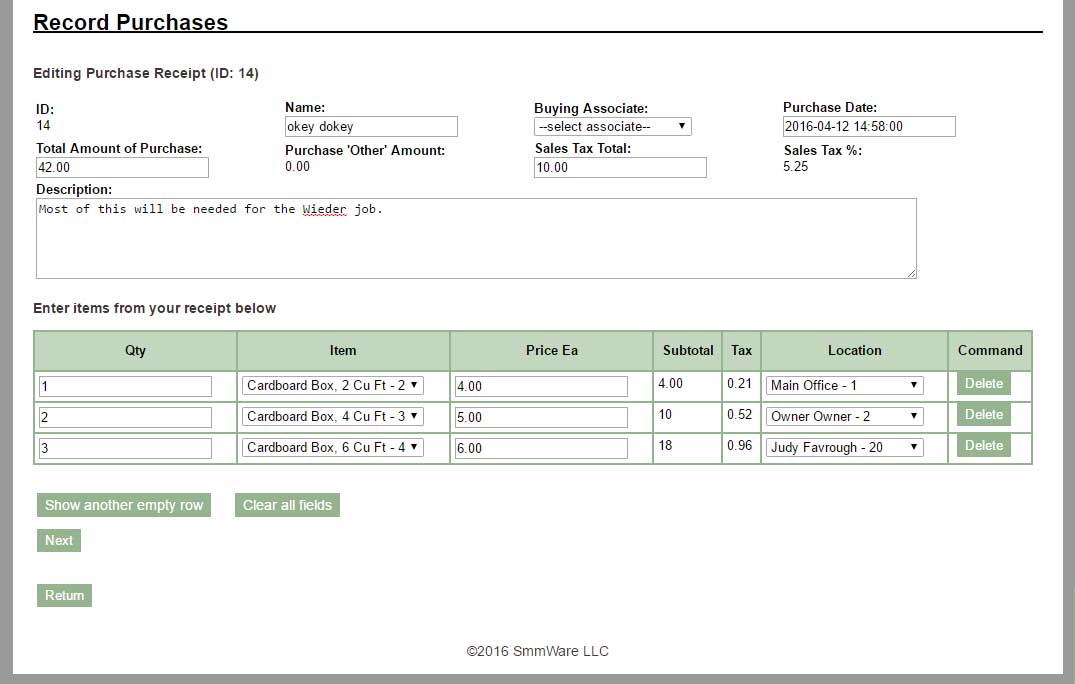Delete the Cardboard Box, 2 Cu Ft row
The height and width of the screenshot is (684, 1075).
click(x=984, y=384)
